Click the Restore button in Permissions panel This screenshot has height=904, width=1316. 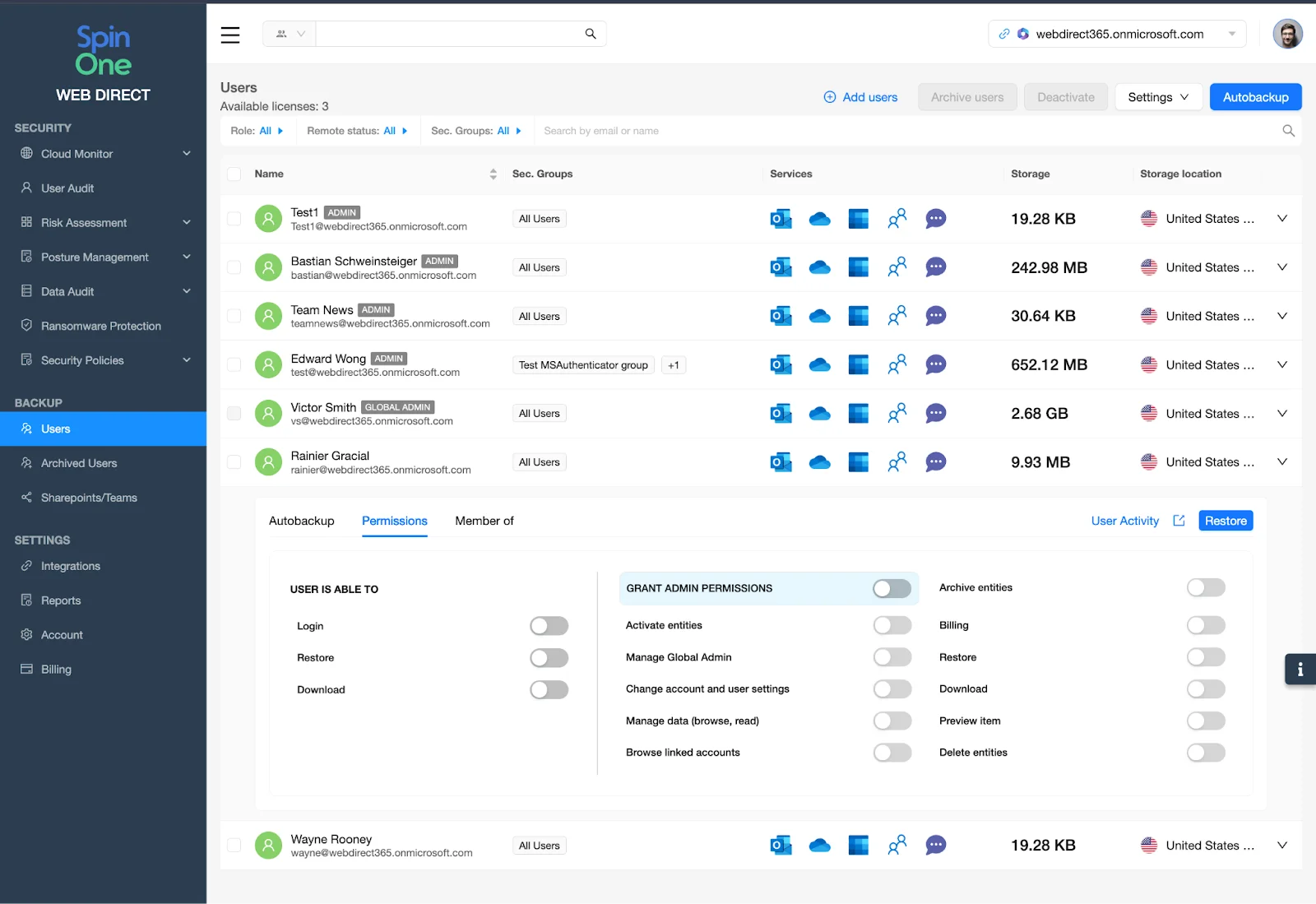click(x=1225, y=520)
